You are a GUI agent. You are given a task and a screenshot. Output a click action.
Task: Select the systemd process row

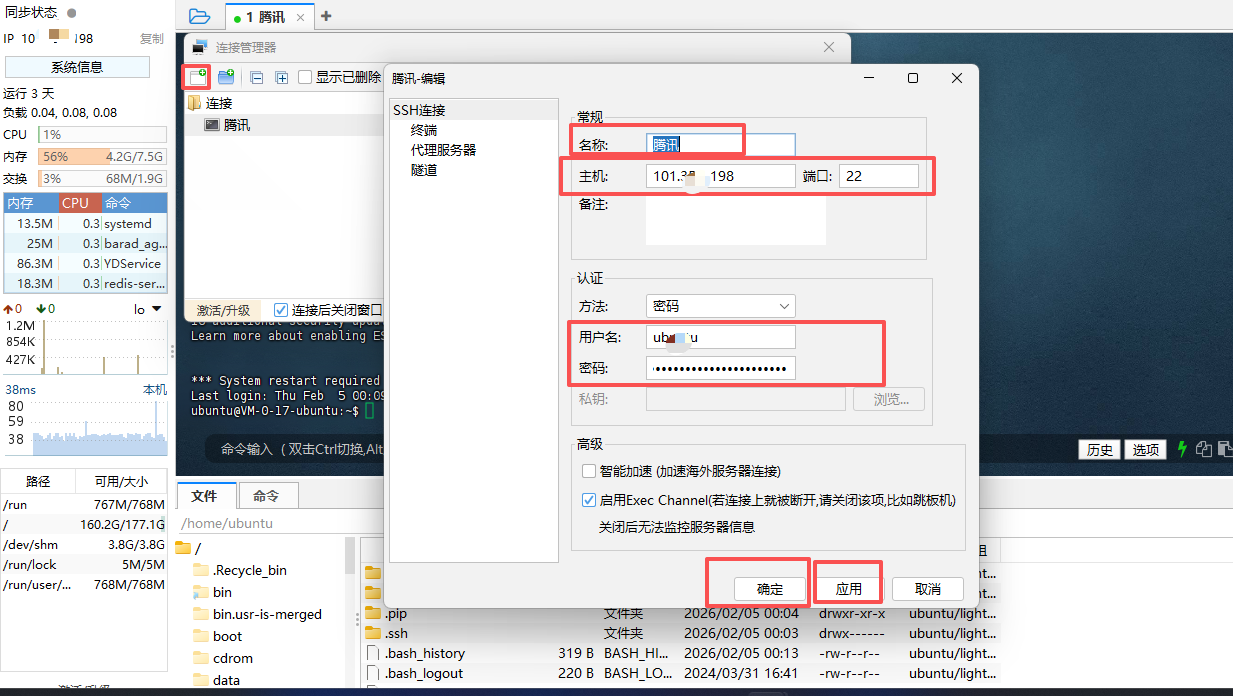coord(84,223)
